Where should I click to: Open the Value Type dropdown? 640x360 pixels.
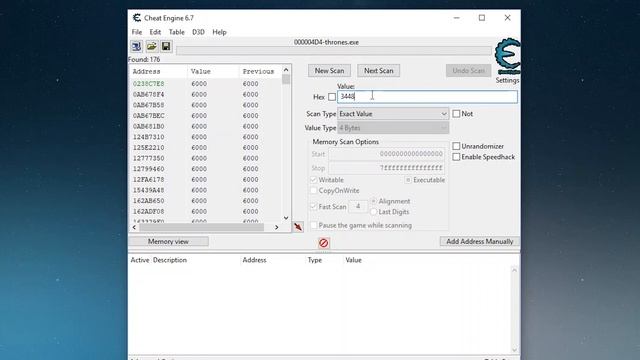(393, 128)
